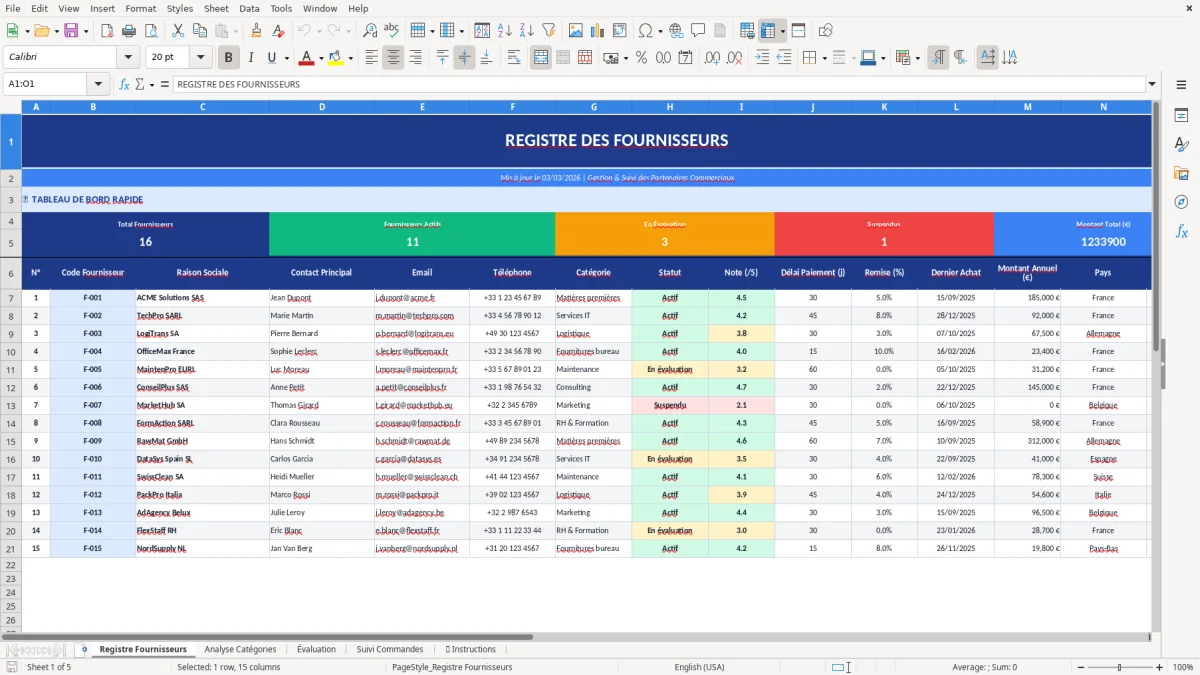Toggle Underline formatting
The image size is (1200, 675).
(272, 58)
